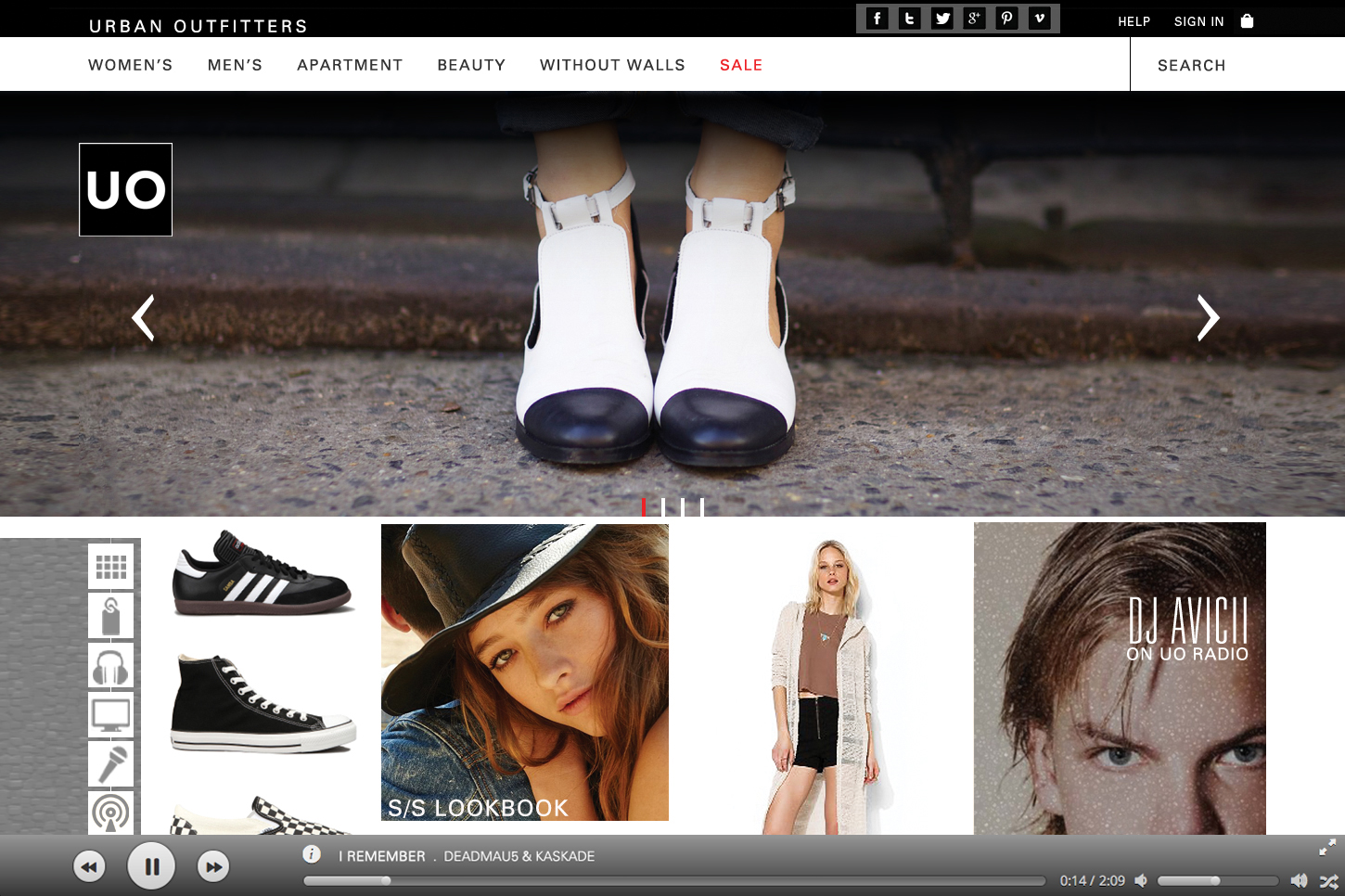Select the microphone sidebar icon
Screen dimensions: 1345x896
pos(111,764)
